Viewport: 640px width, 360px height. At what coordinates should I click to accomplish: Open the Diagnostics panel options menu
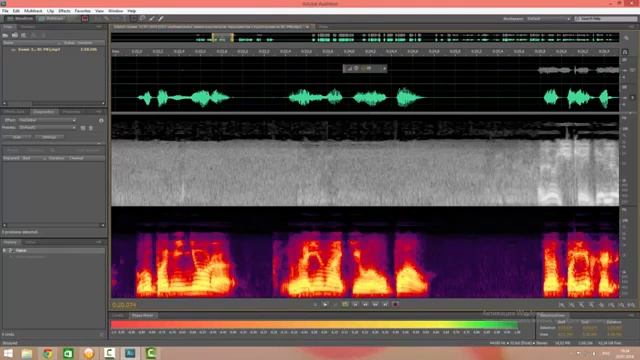(99, 112)
